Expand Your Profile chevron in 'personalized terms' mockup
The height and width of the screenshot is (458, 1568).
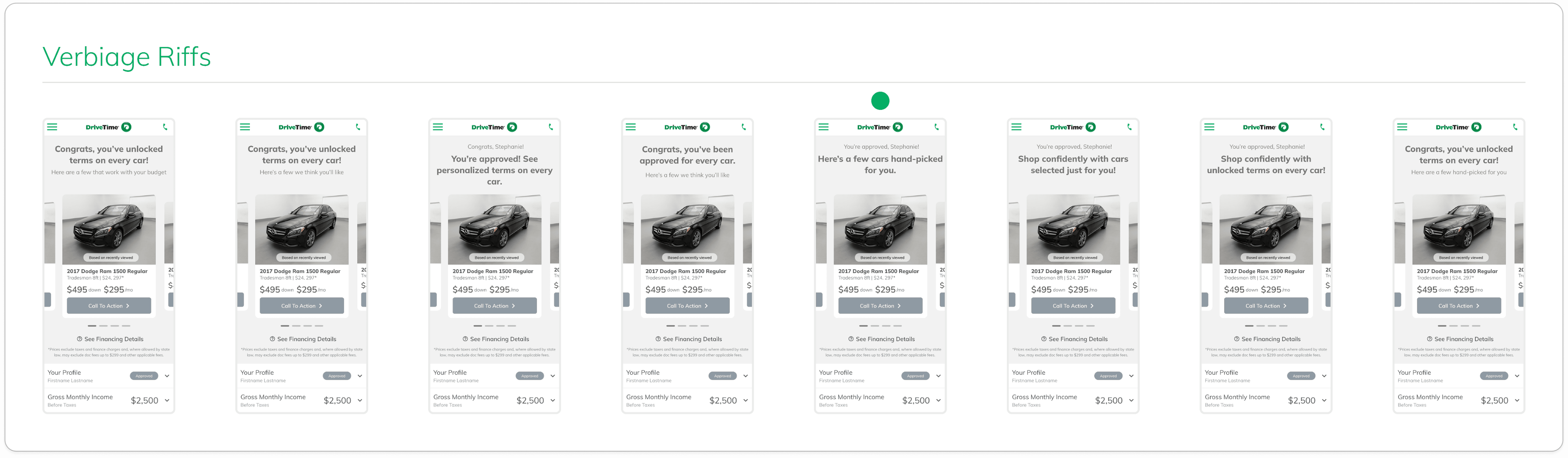point(553,376)
